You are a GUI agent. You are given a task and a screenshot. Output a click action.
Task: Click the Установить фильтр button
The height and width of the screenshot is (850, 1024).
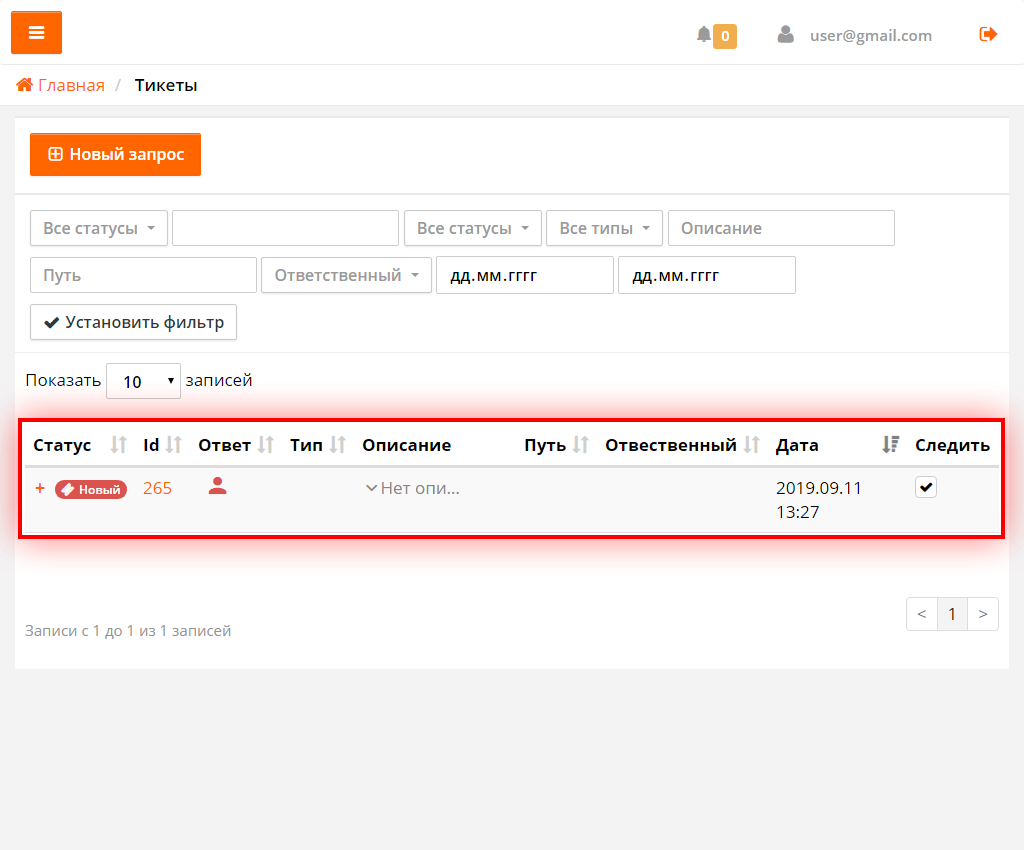pos(133,322)
